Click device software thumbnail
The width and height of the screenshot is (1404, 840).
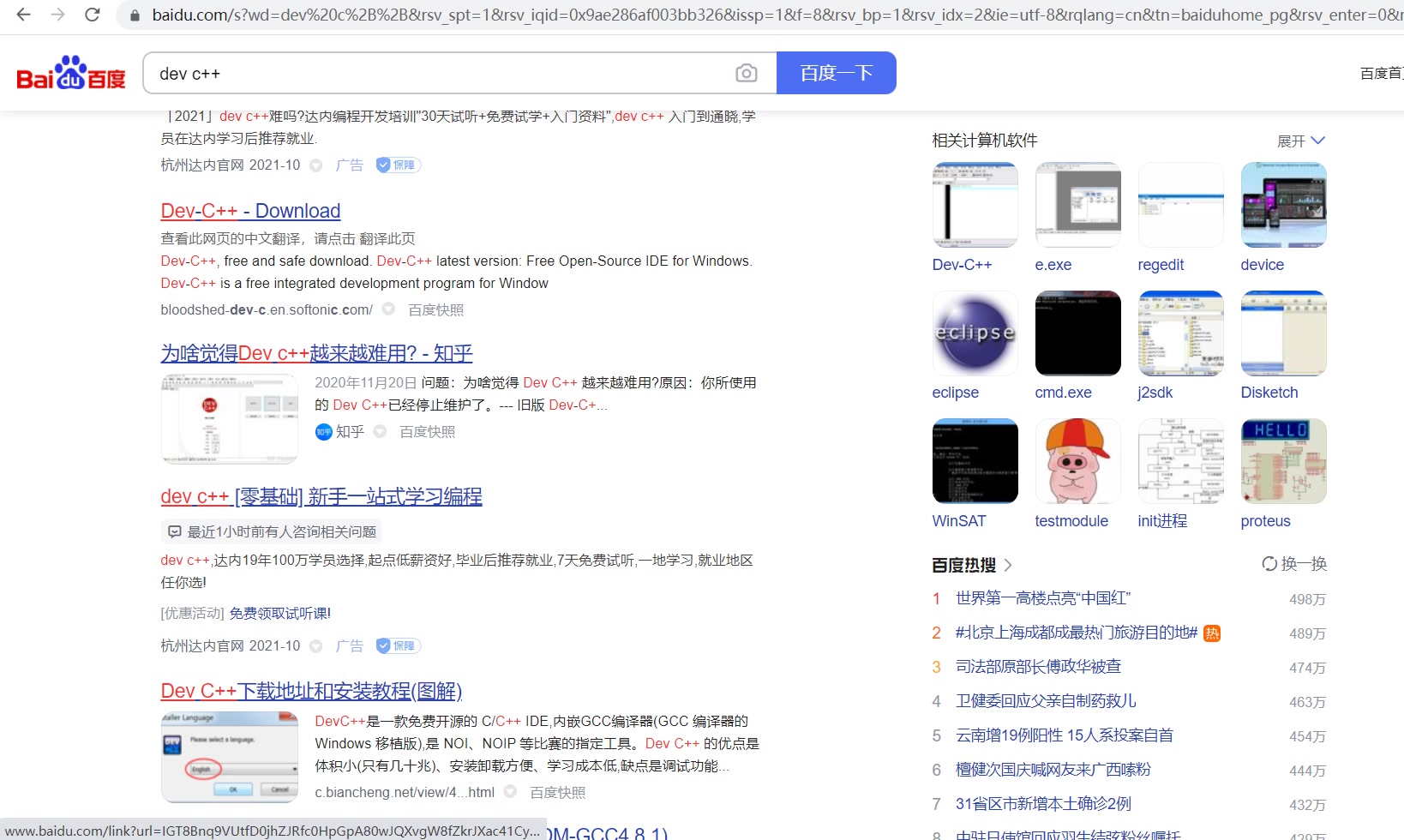[1283, 205]
